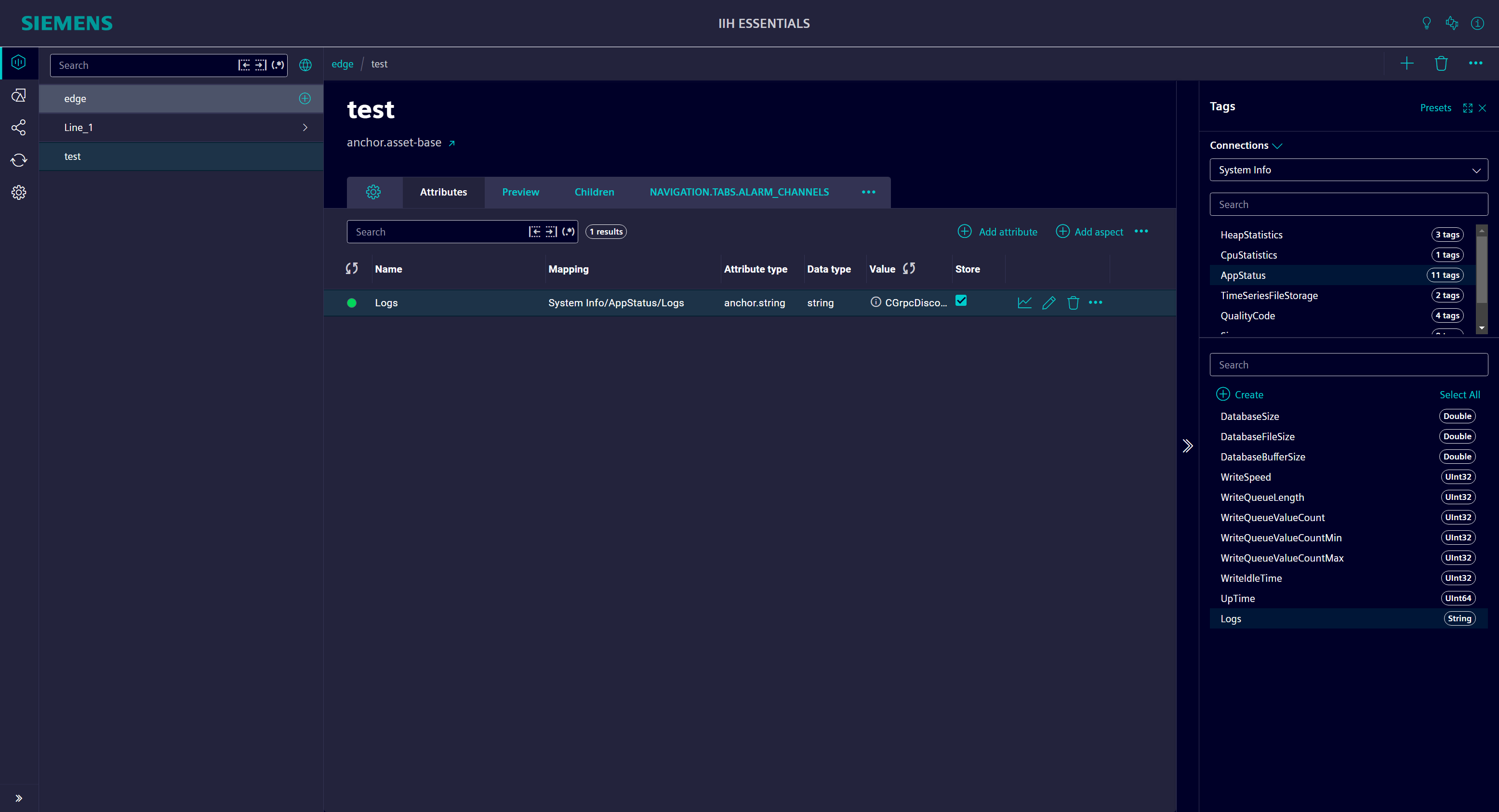This screenshot has height=812, width=1499.
Task: Toggle match-end option in tree search
Action: tap(261, 65)
